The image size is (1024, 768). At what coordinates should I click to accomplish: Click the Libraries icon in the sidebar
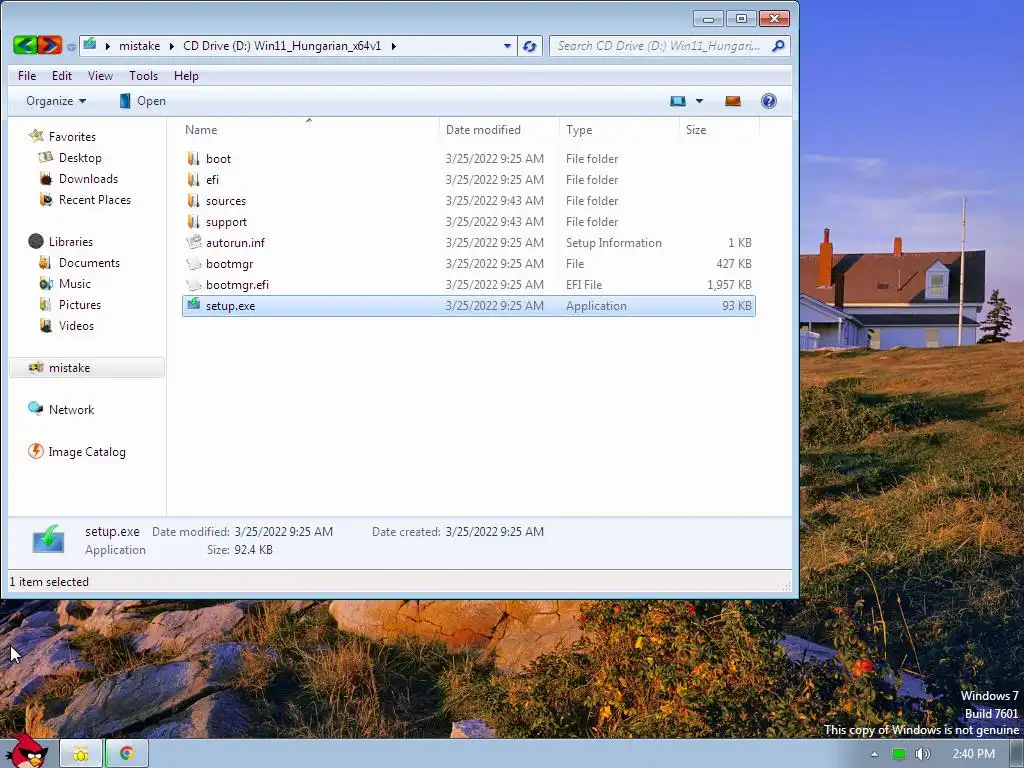pyautogui.click(x=36, y=242)
